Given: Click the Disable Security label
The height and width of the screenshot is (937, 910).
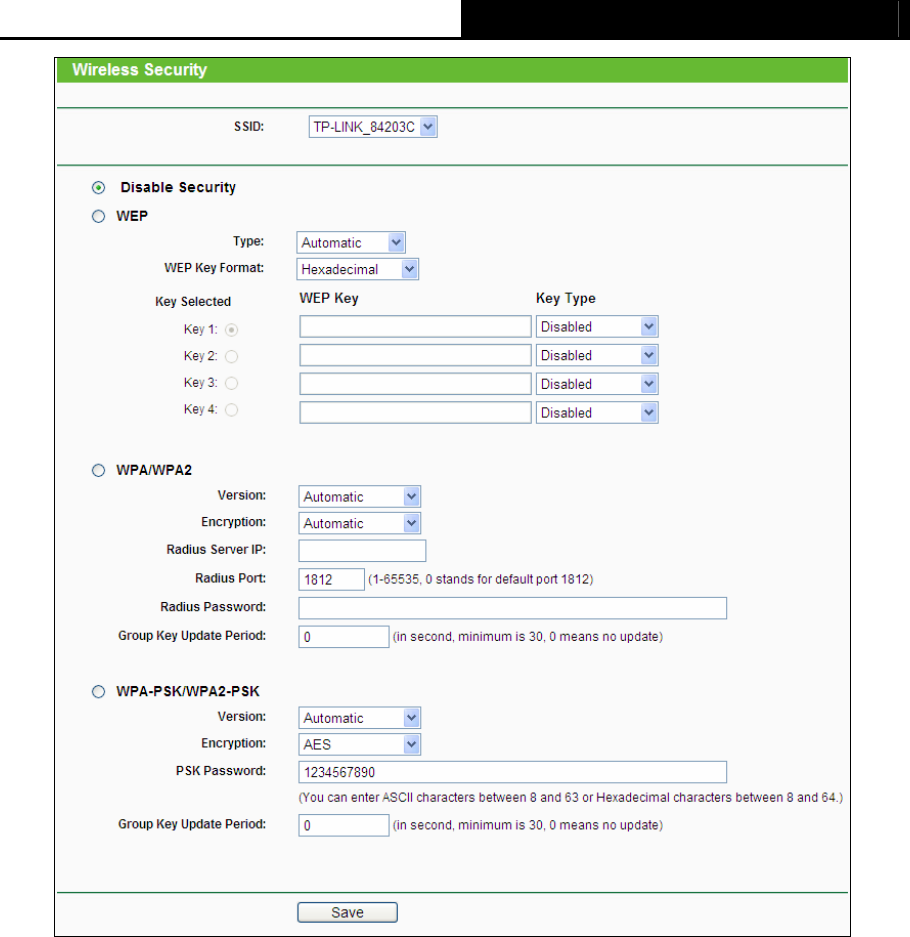Looking at the screenshot, I should [178, 187].
